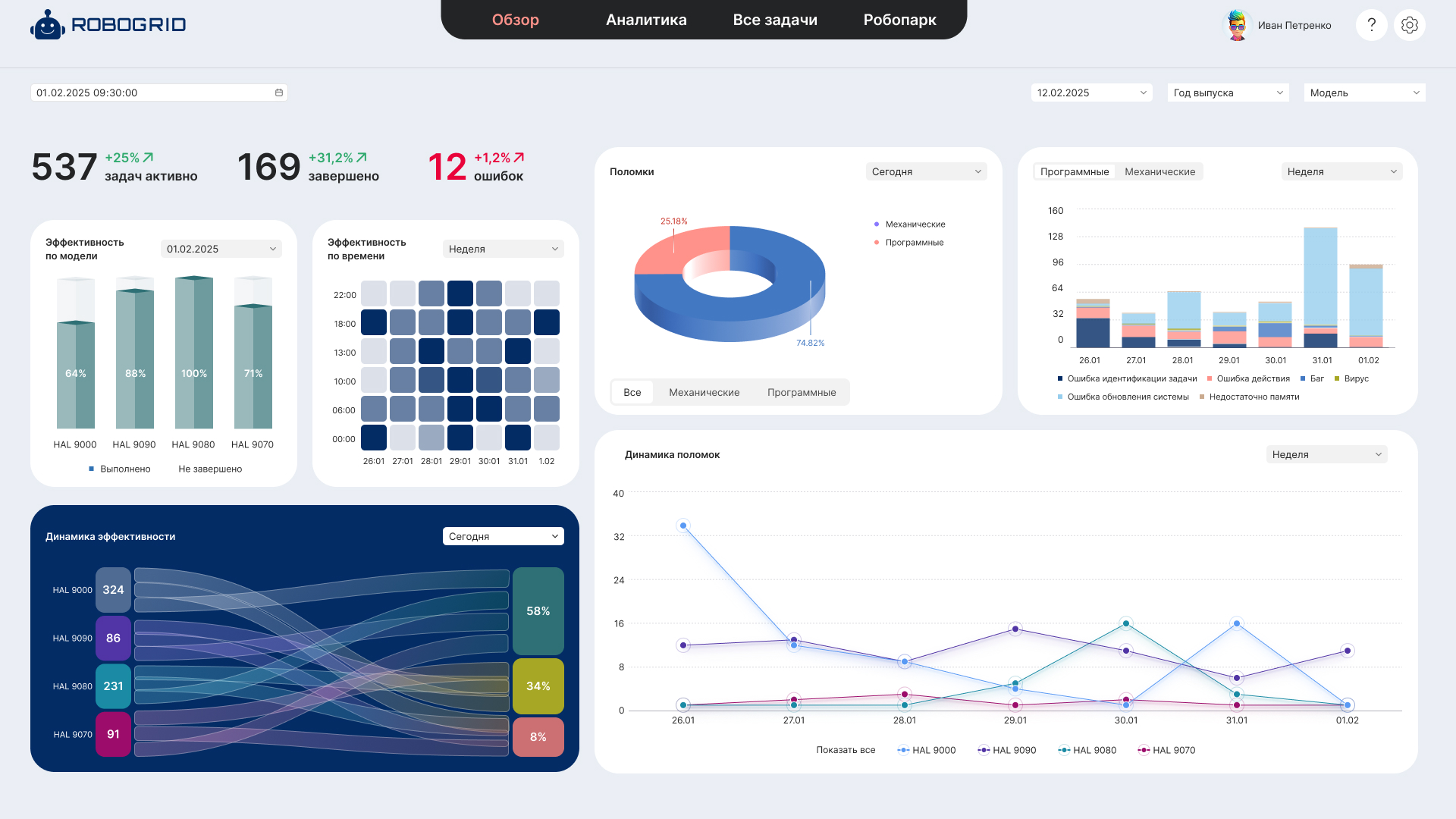
Task: Click red arrow beside +1,2% errors
Action: point(519,158)
